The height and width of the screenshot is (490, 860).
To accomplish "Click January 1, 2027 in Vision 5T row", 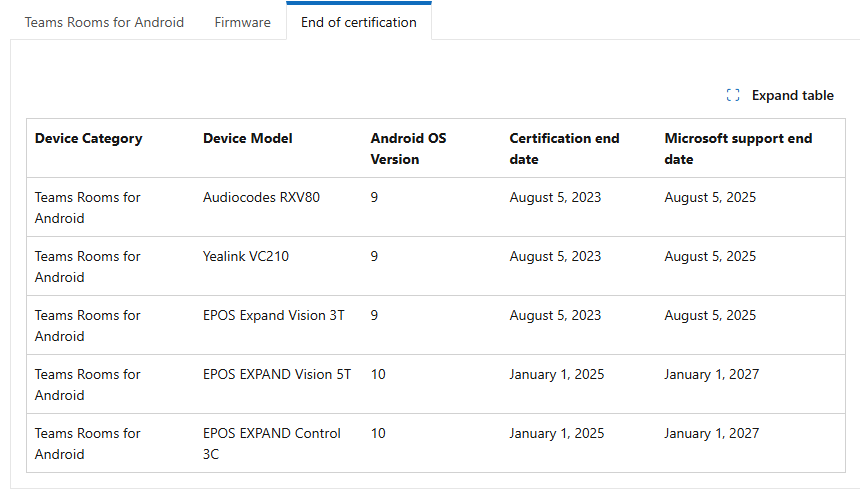I will click(712, 374).
